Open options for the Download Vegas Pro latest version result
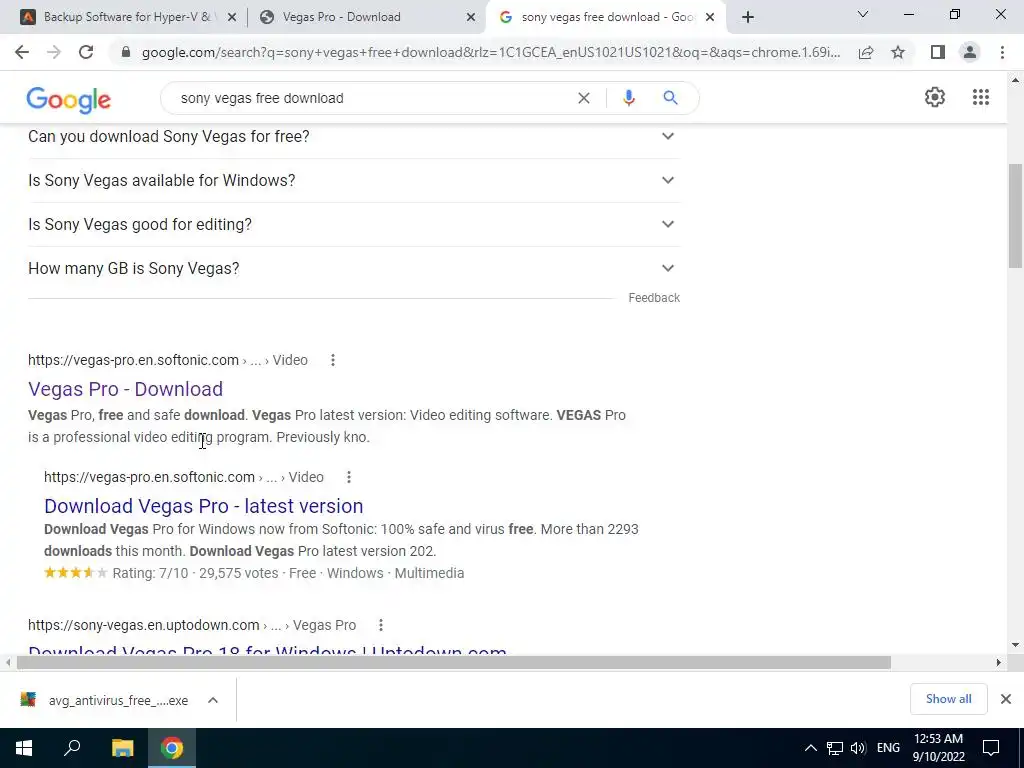 [349, 477]
